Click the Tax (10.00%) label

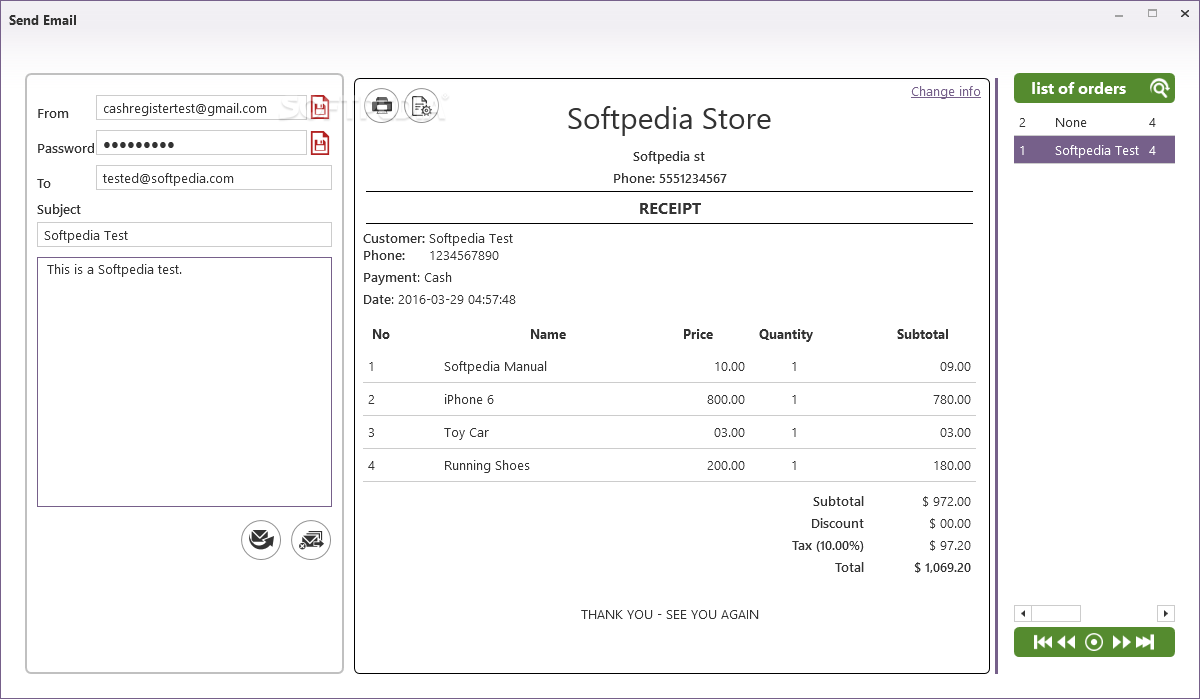click(828, 546)
